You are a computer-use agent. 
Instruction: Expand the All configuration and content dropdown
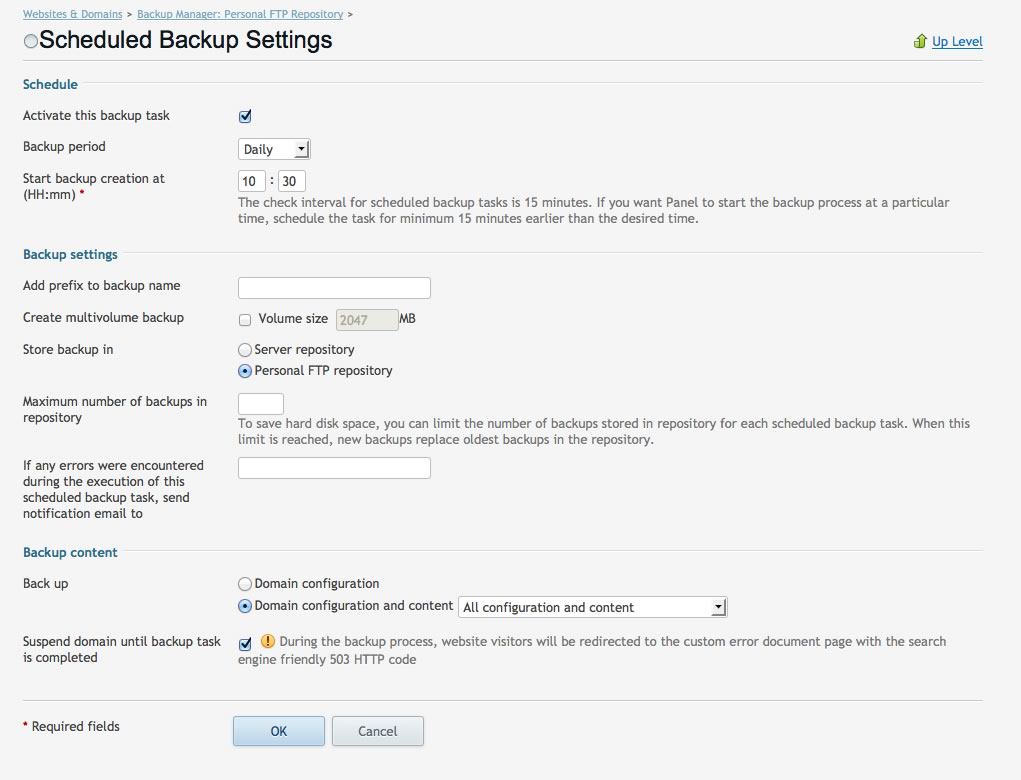coord(717,606)
